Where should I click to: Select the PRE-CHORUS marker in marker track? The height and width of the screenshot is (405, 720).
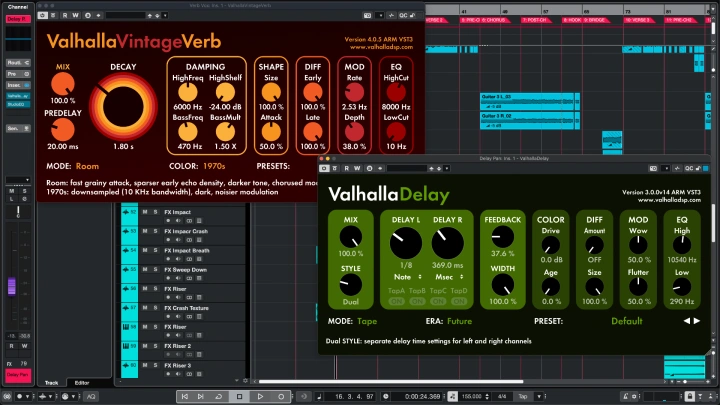pyautogui.click(x=470, y=20)
